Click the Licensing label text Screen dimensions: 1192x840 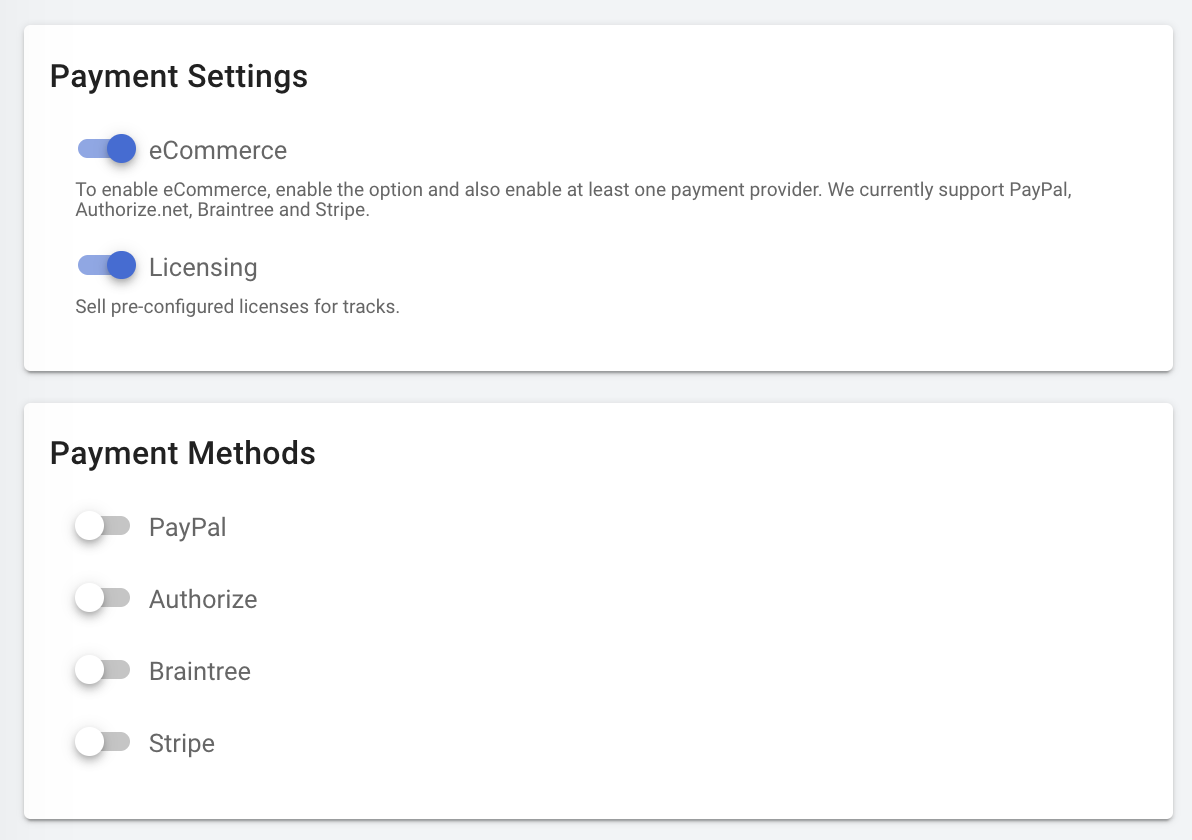(x=203, y=267)
